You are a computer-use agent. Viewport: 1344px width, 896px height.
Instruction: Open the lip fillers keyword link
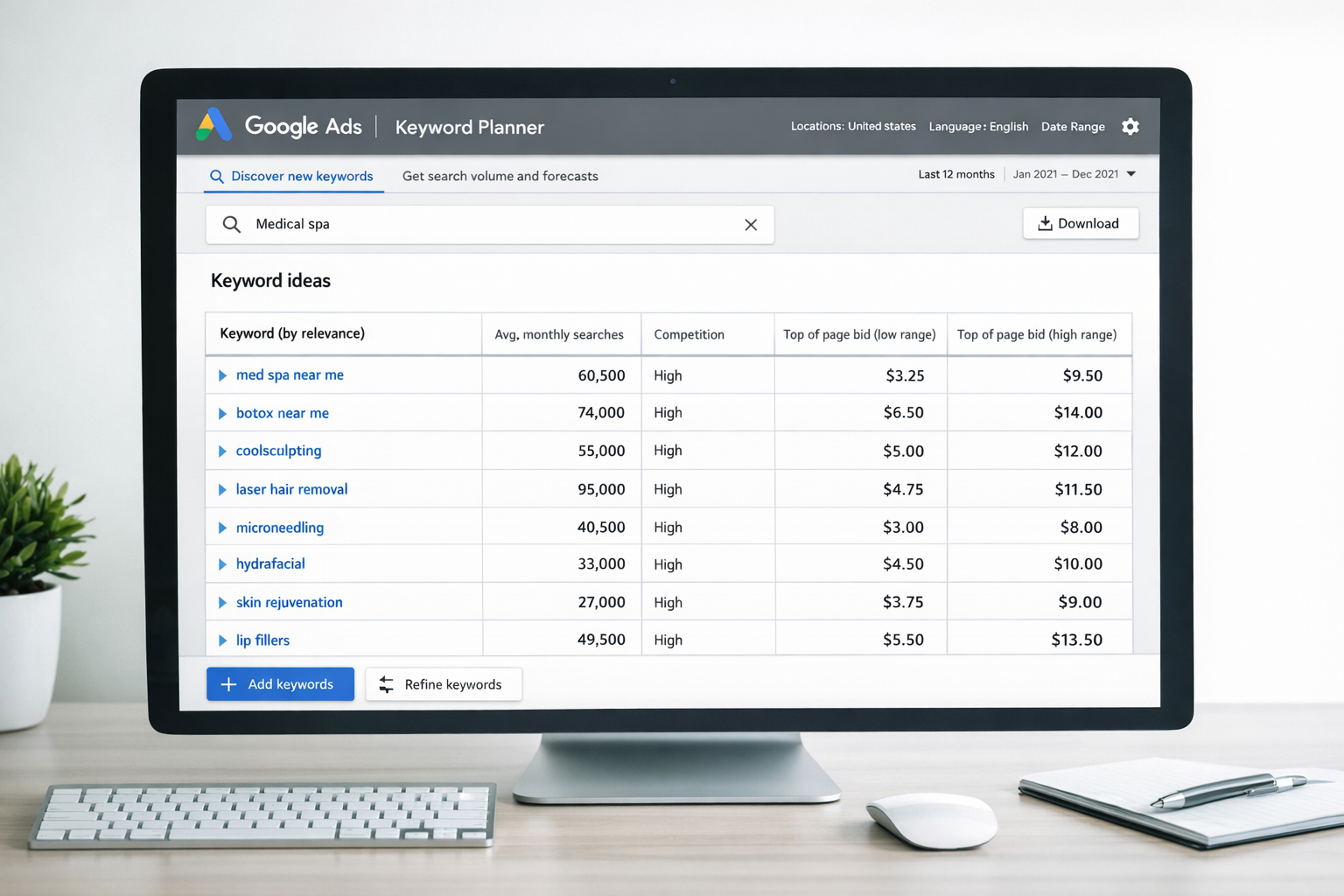pos(263,640)
